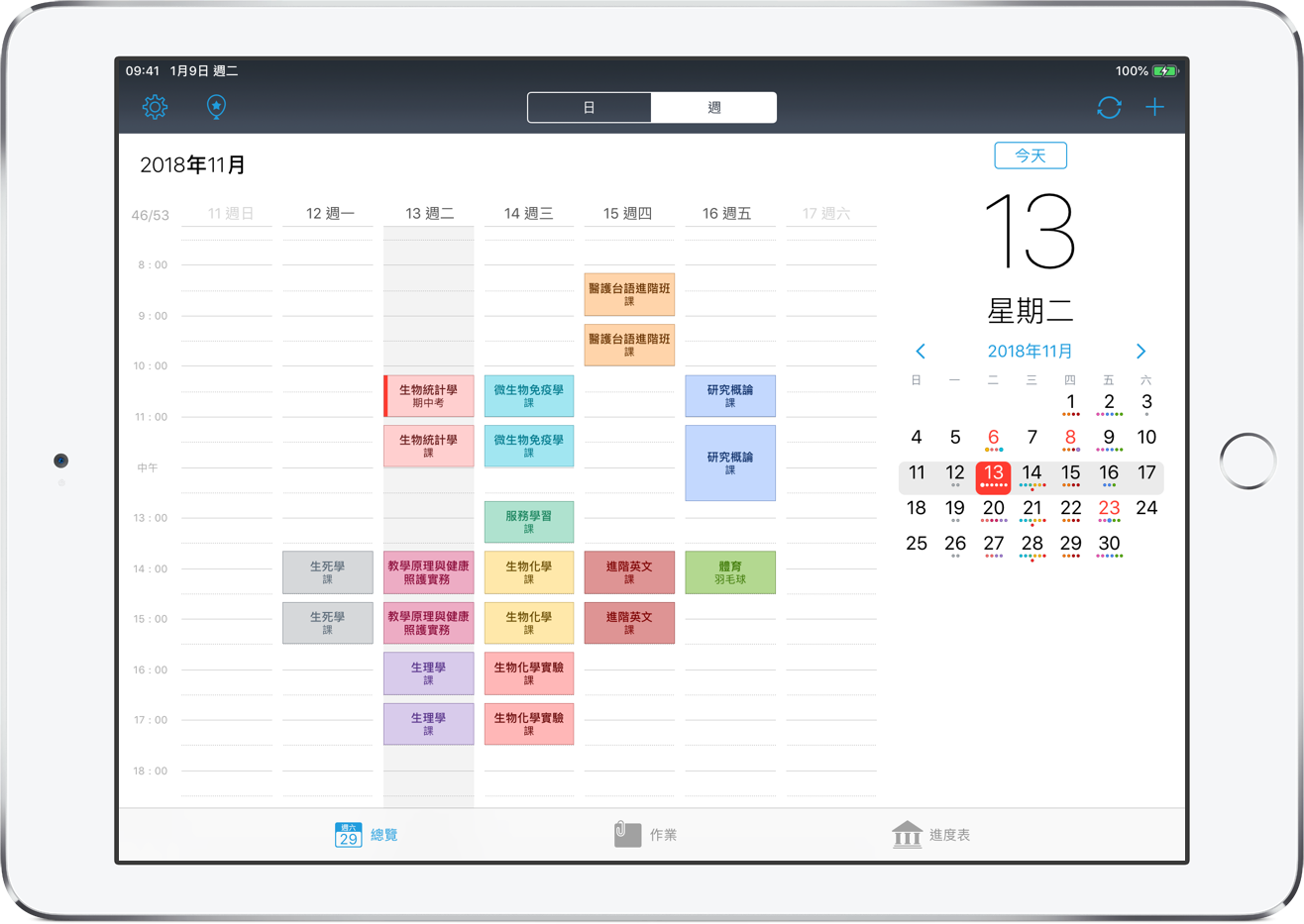Select the 日 day view segment
Image resolution: width=1304 pixels, height=924 pixels.
tap(590, 107)
